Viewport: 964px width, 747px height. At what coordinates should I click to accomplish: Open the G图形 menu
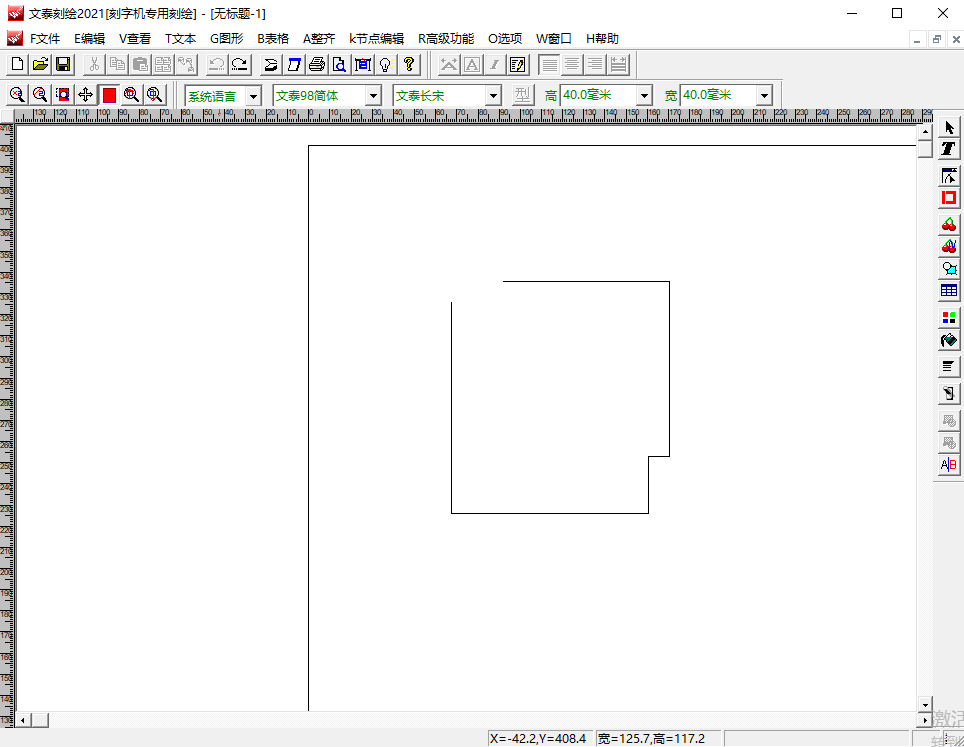point(226,39)
